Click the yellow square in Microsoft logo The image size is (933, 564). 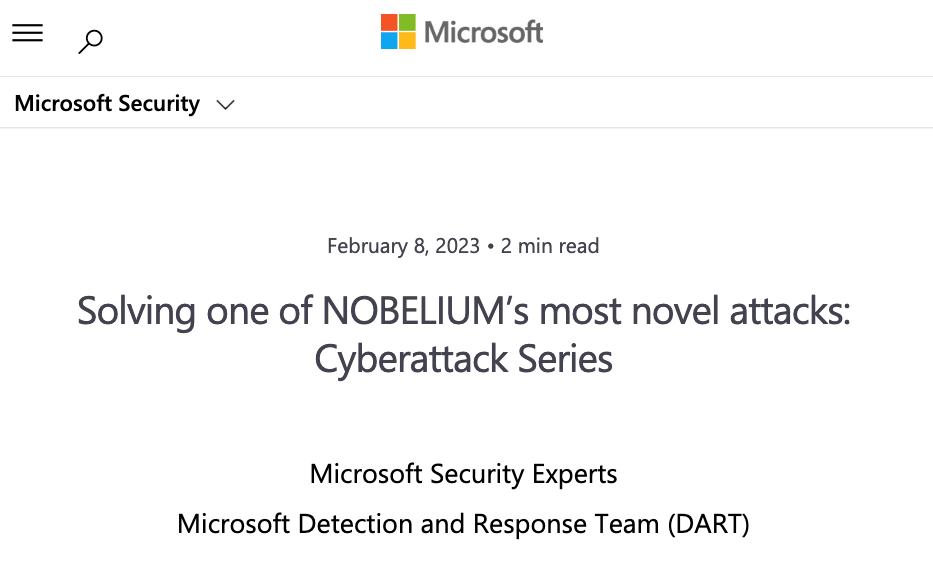coord(407,41)
